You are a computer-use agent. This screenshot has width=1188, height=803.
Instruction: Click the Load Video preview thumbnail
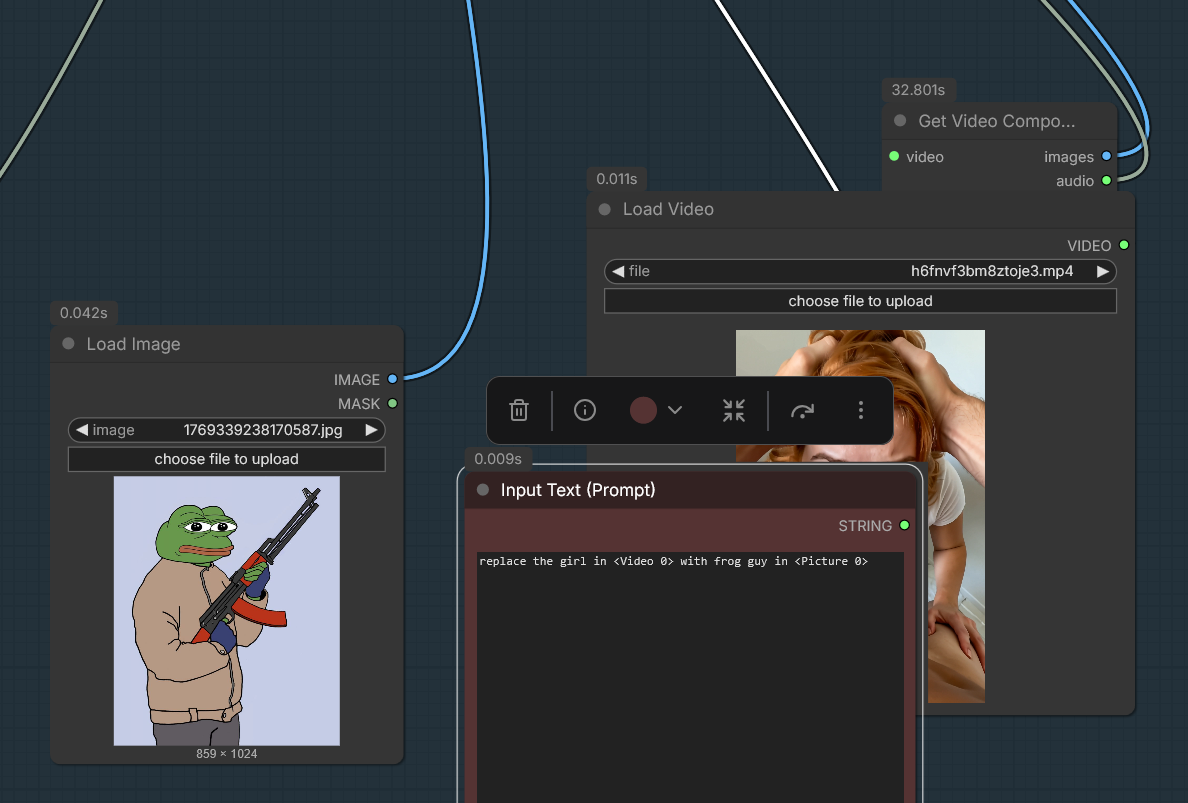click(860, 516)
